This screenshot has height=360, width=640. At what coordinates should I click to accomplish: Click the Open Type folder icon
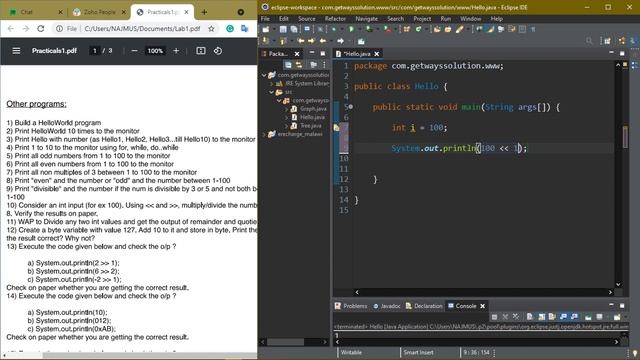pos(437,29)
